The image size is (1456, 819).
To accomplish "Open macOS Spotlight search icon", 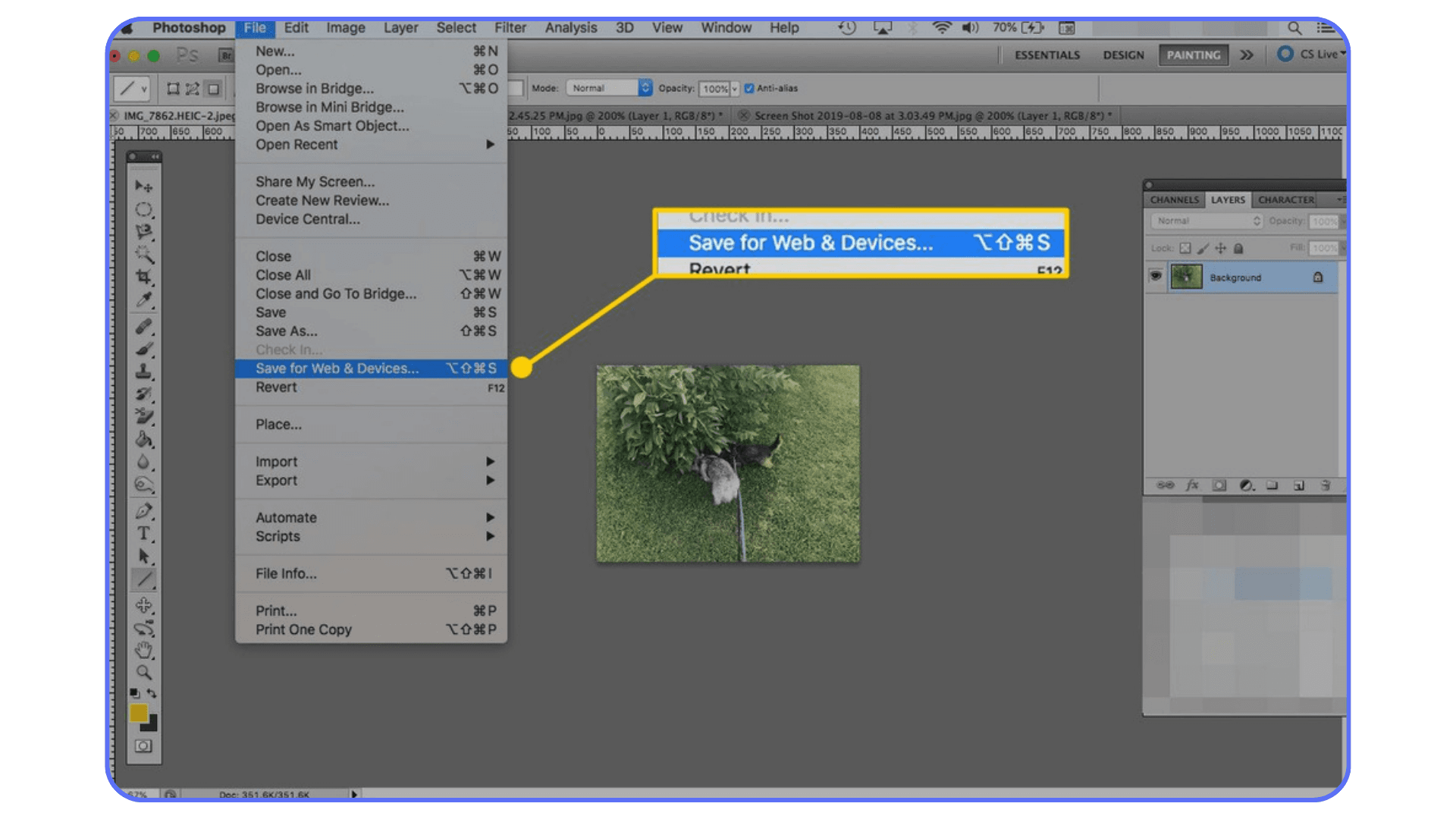I will 1294,28.
